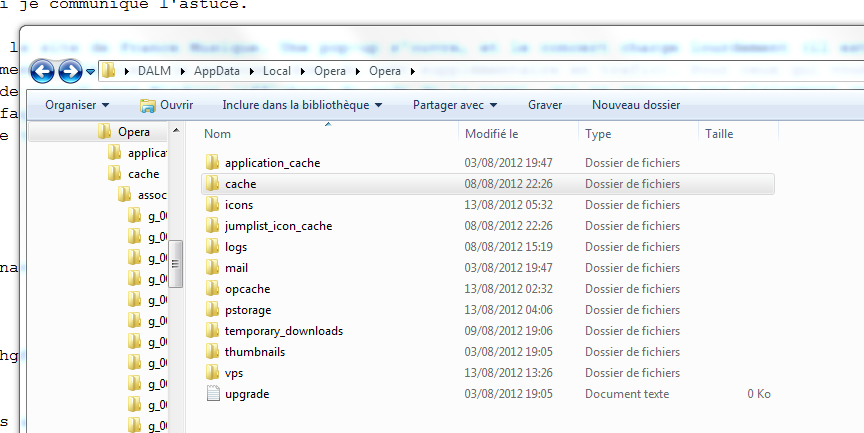The image size is (864, 433).
Task: Click the upgrade file name
Action: click(x=247, y=394)
